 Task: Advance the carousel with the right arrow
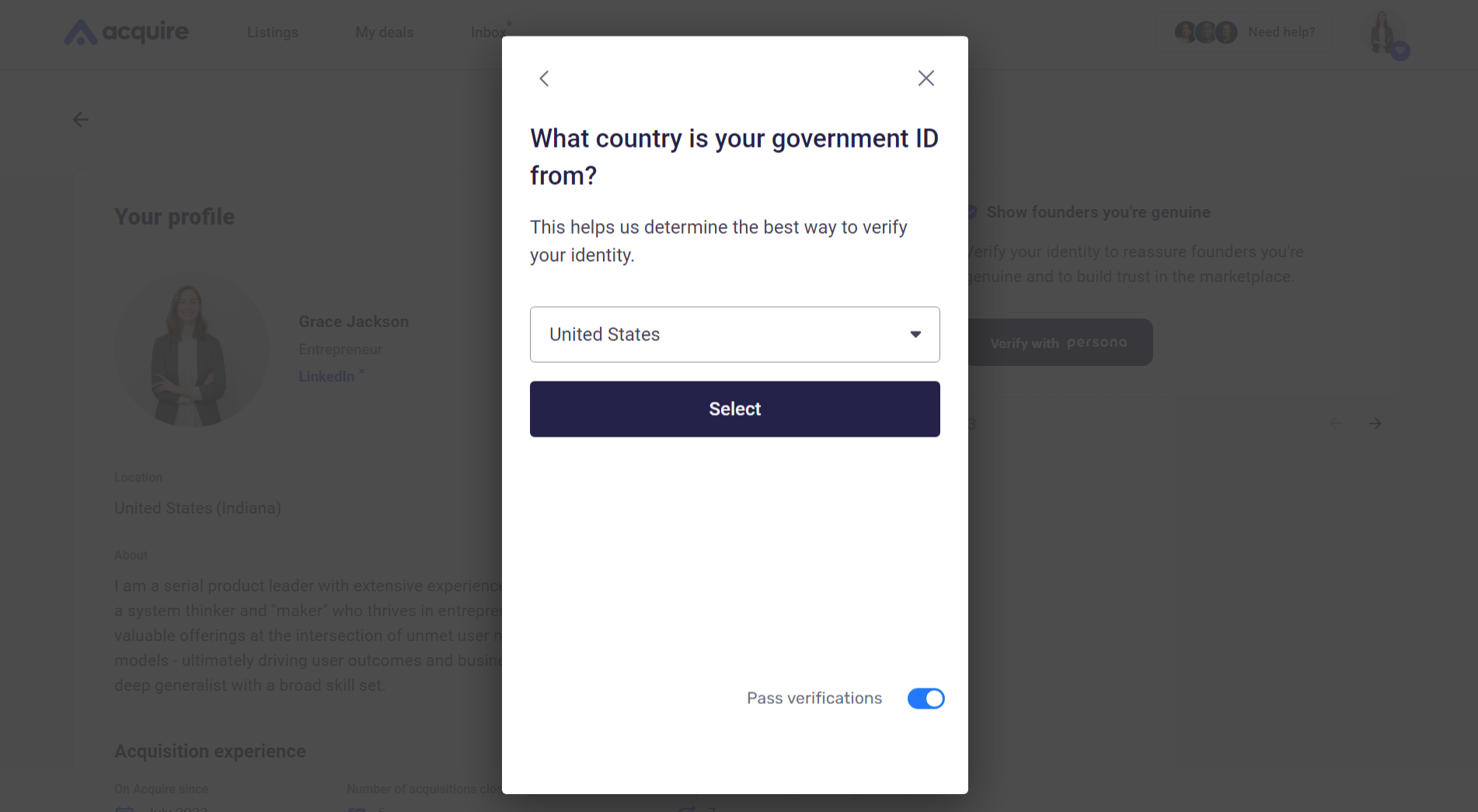click(x=1375, y=423)
